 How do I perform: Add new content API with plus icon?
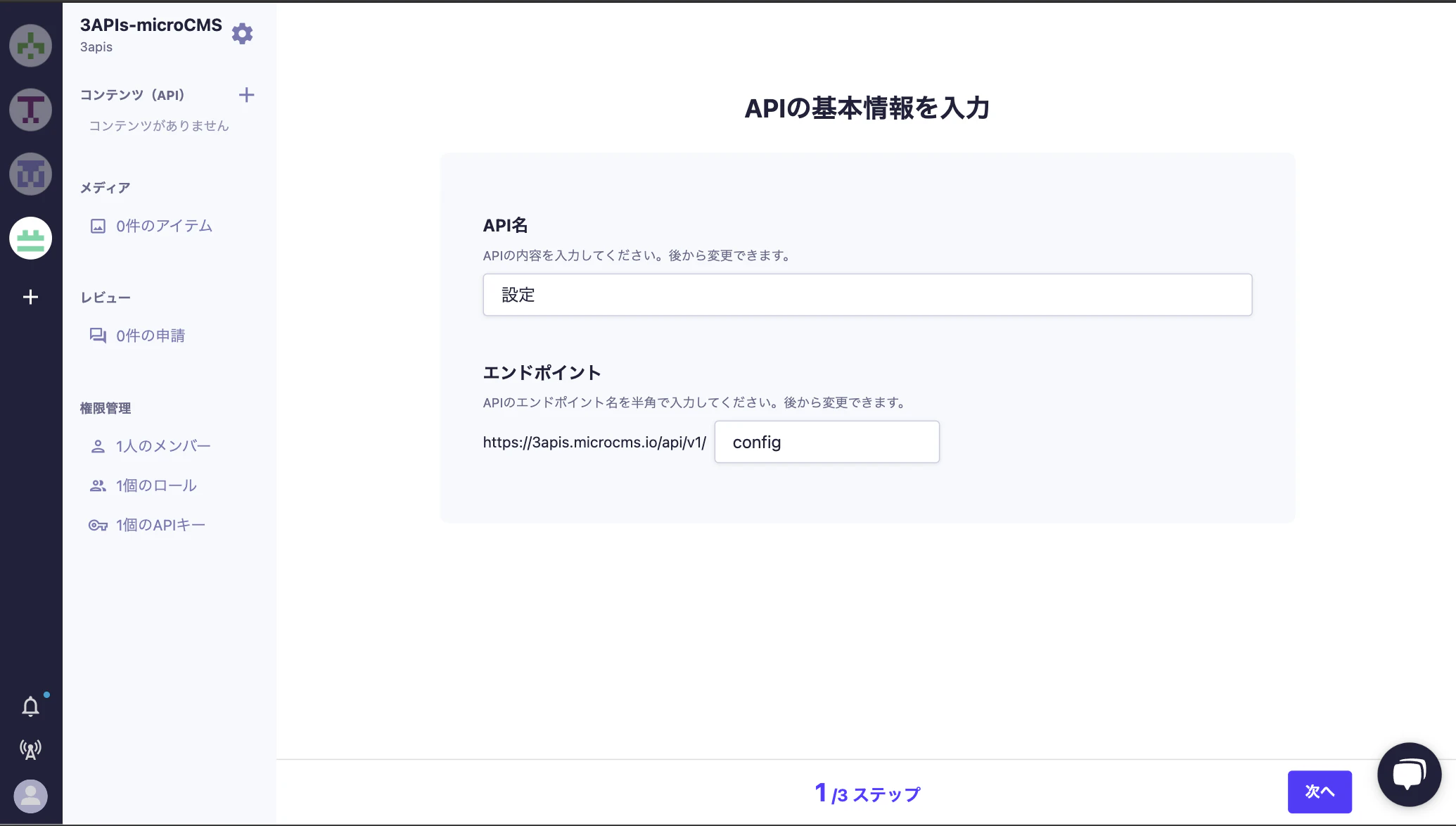click(246, 95)
